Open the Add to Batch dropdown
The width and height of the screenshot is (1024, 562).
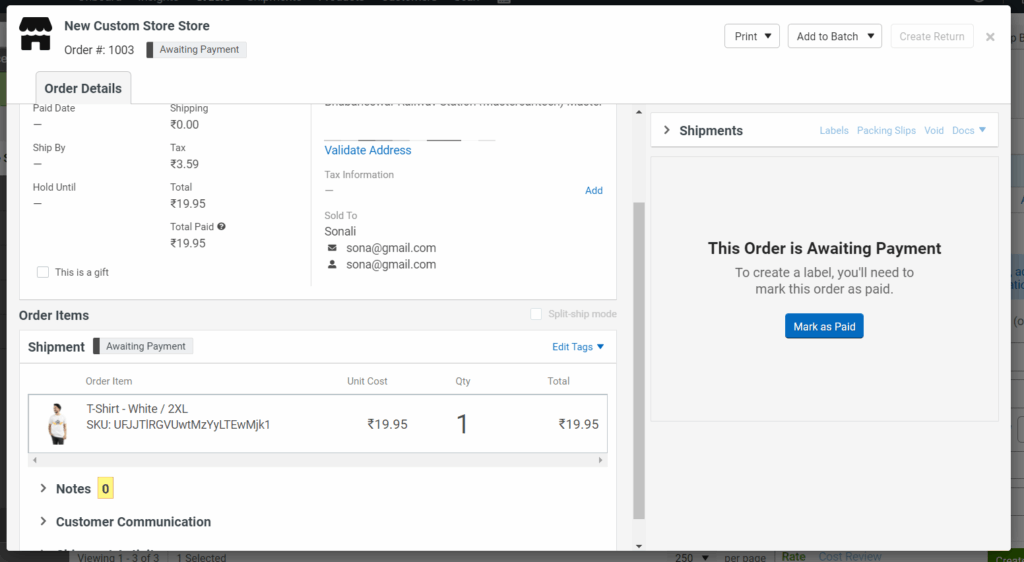(834, 37)
